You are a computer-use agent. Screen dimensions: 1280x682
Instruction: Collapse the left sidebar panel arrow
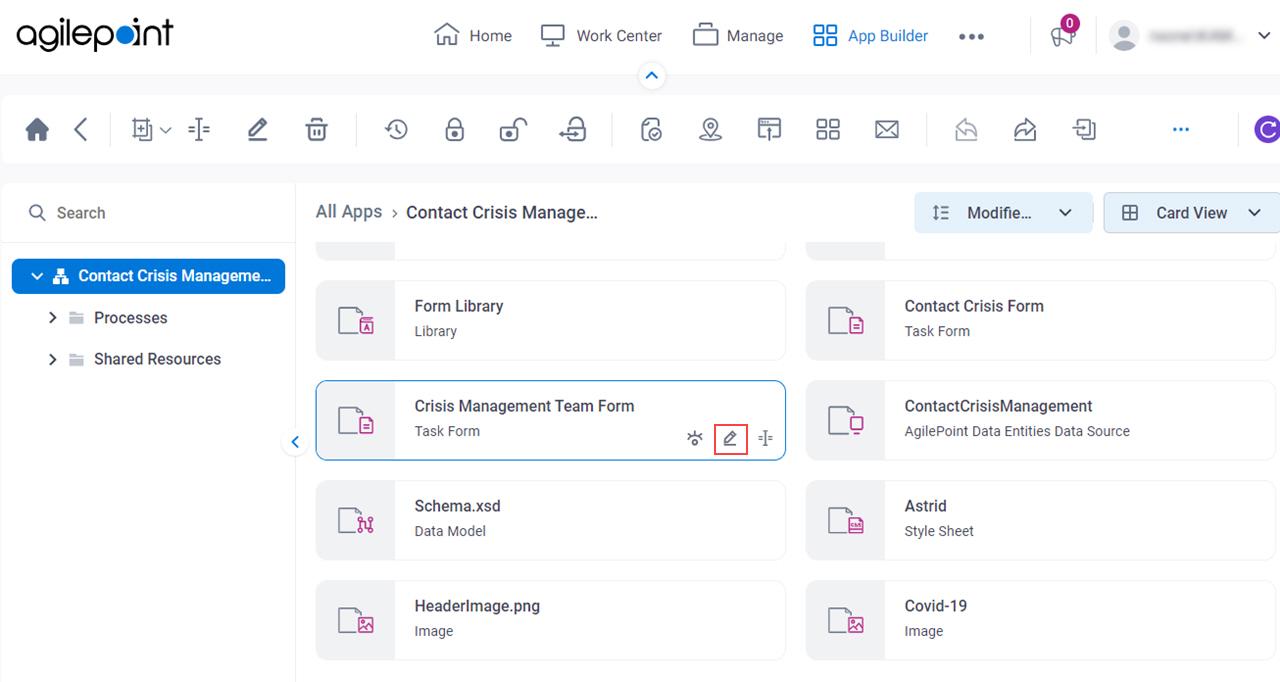point(295,441)
